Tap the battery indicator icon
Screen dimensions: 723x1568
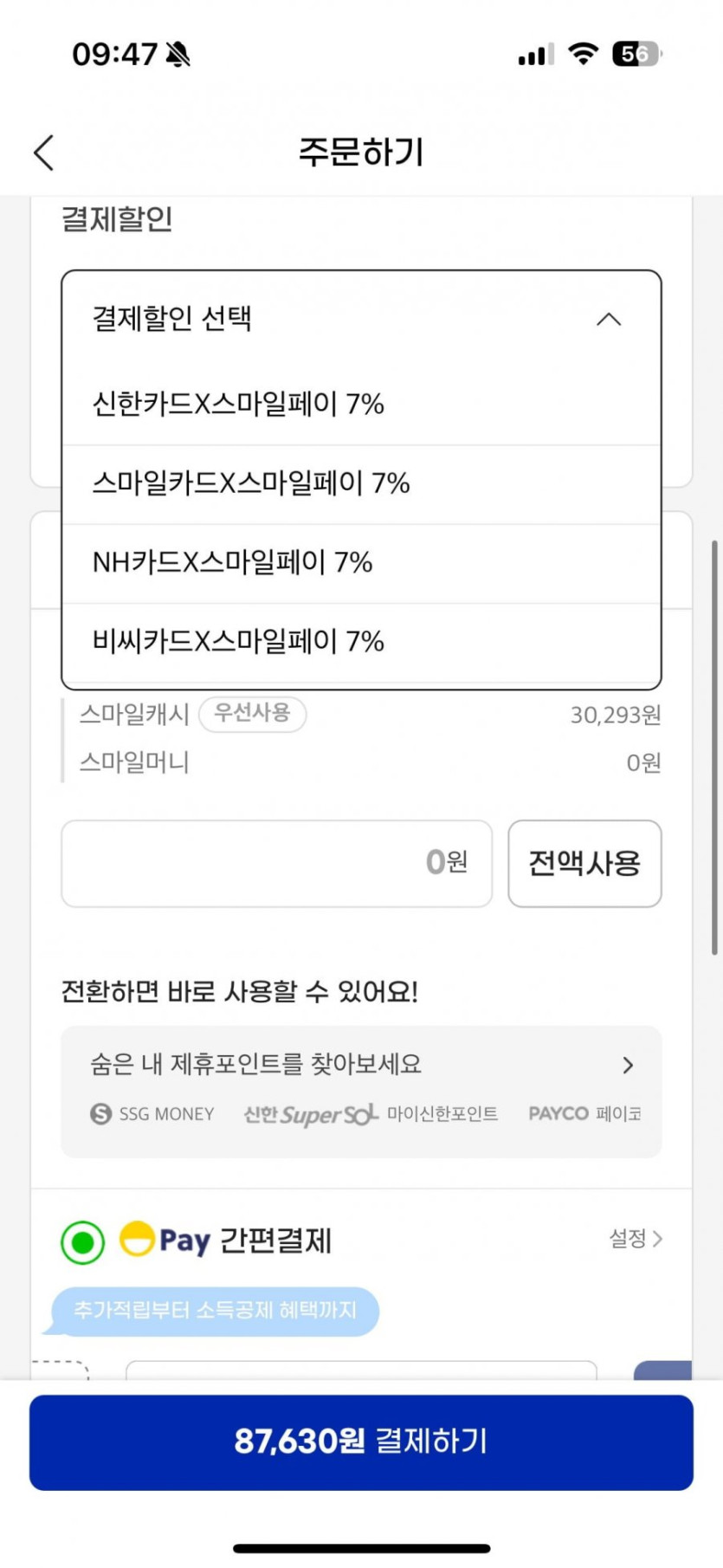coord(636,54)
